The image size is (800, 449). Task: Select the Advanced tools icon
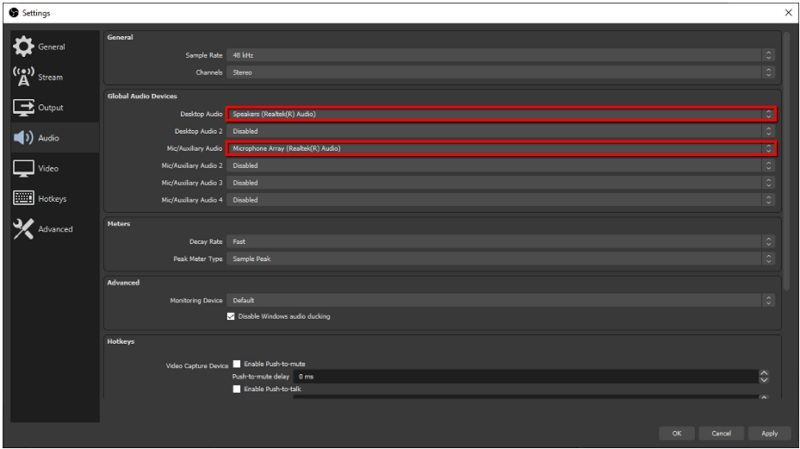(x=23, y=229)
